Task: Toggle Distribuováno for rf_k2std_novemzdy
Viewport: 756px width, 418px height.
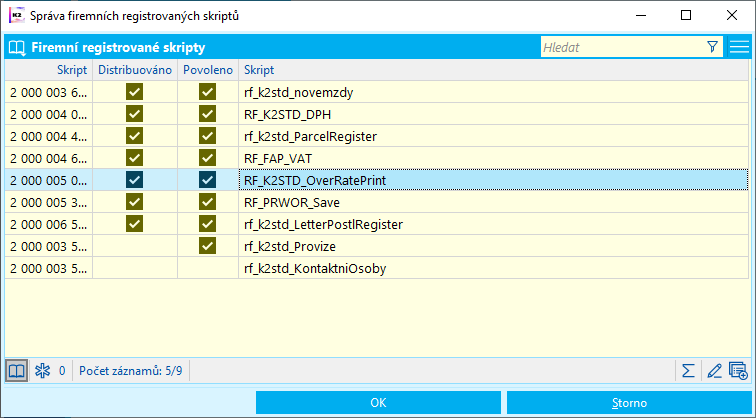Action: coord(135,92)
